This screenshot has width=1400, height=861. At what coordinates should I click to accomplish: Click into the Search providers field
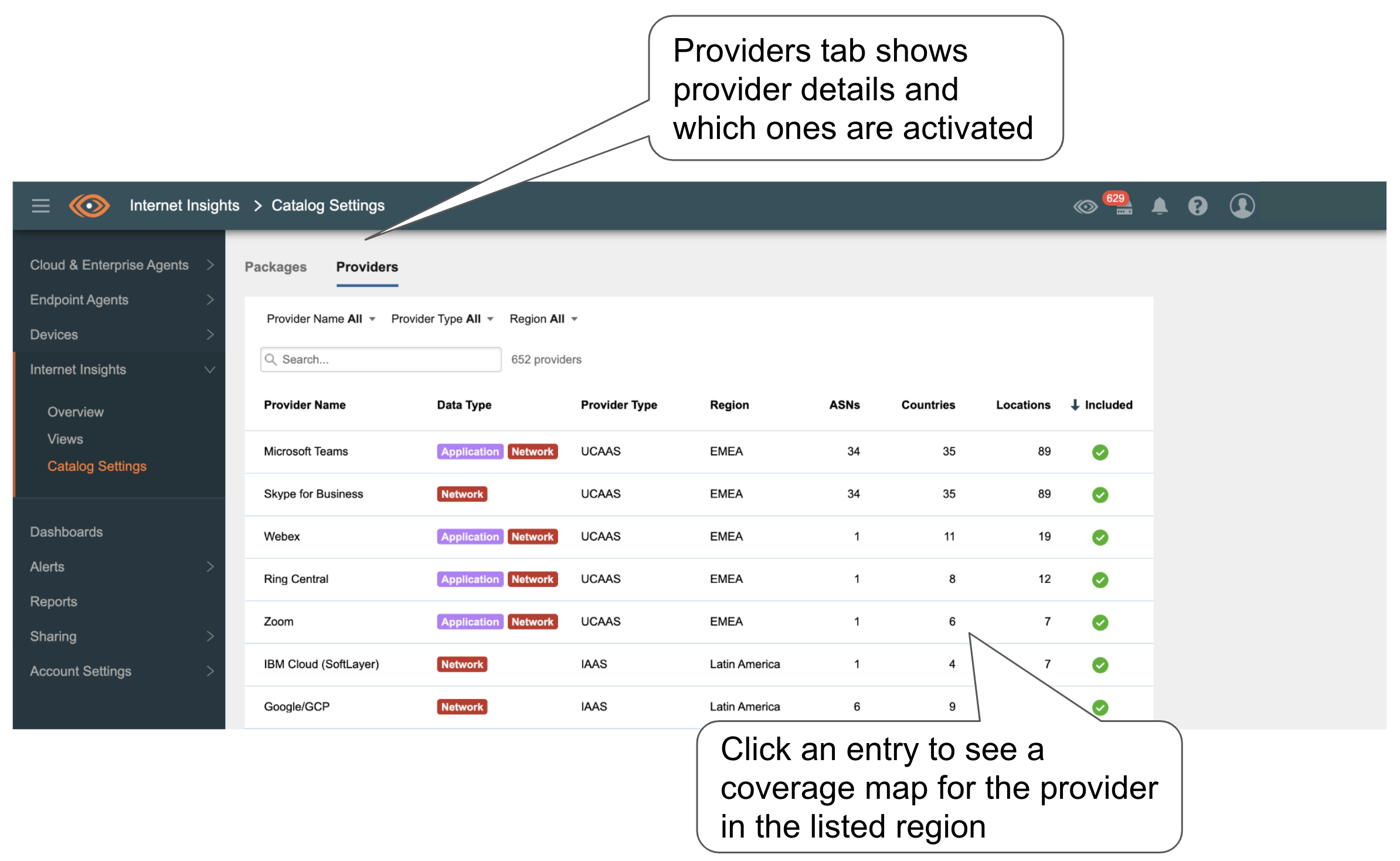pos(380,359)
